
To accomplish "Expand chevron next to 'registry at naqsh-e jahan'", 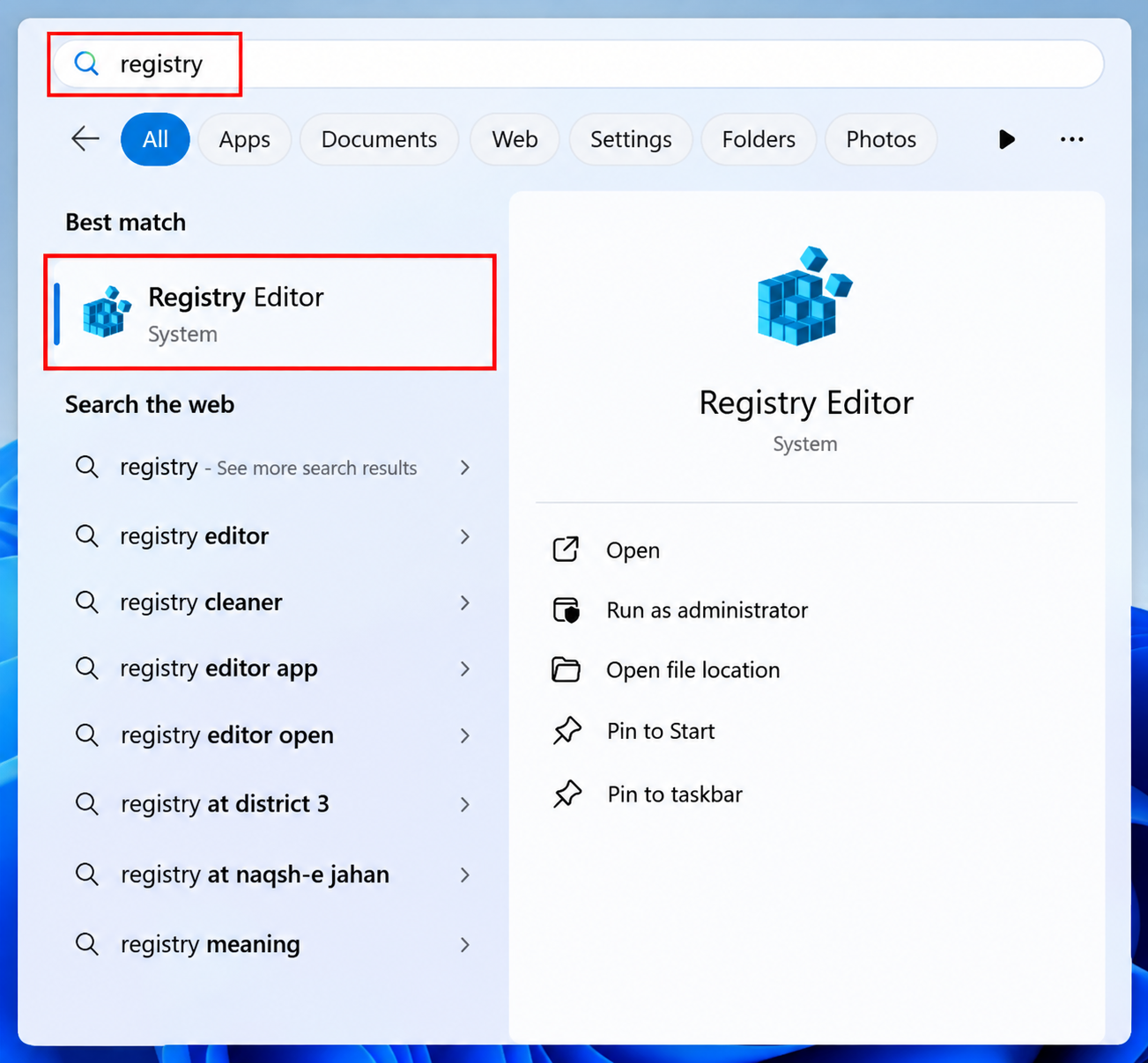I will click(x=465, y=875).
